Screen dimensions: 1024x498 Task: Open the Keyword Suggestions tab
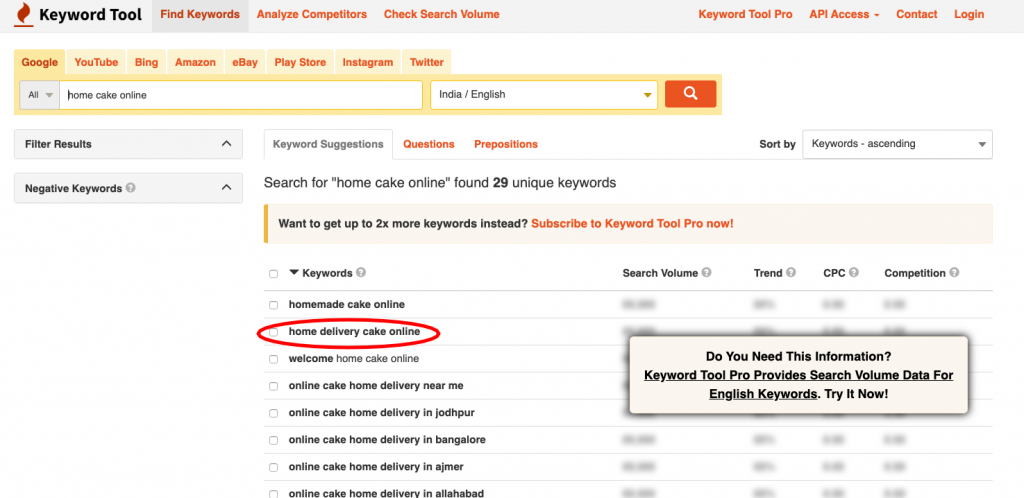328,144
